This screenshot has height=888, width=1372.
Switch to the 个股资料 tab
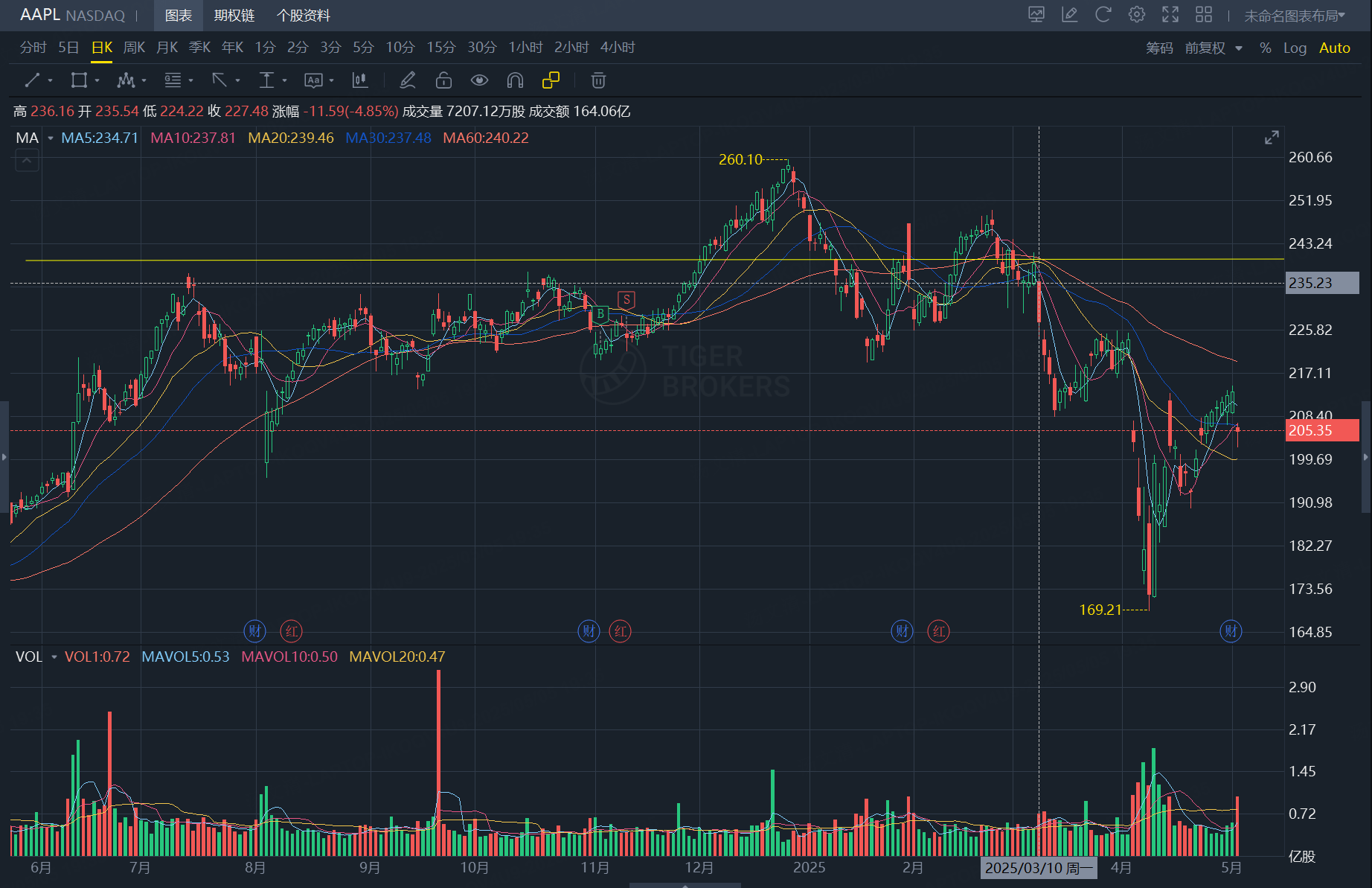303,16
